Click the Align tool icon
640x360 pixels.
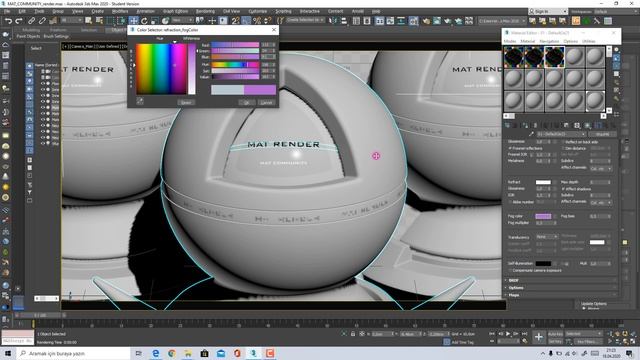click(x=344, y=20)
